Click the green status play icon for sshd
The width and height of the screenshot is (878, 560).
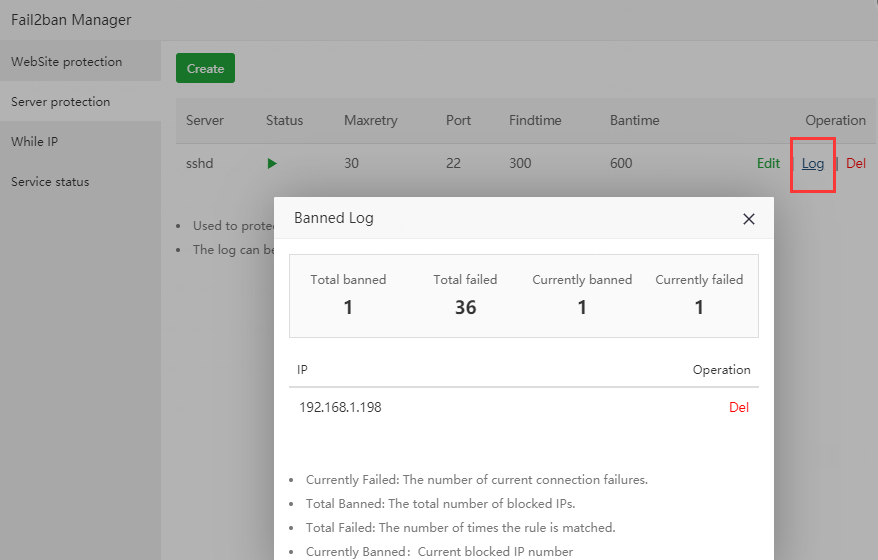point(272,163)
